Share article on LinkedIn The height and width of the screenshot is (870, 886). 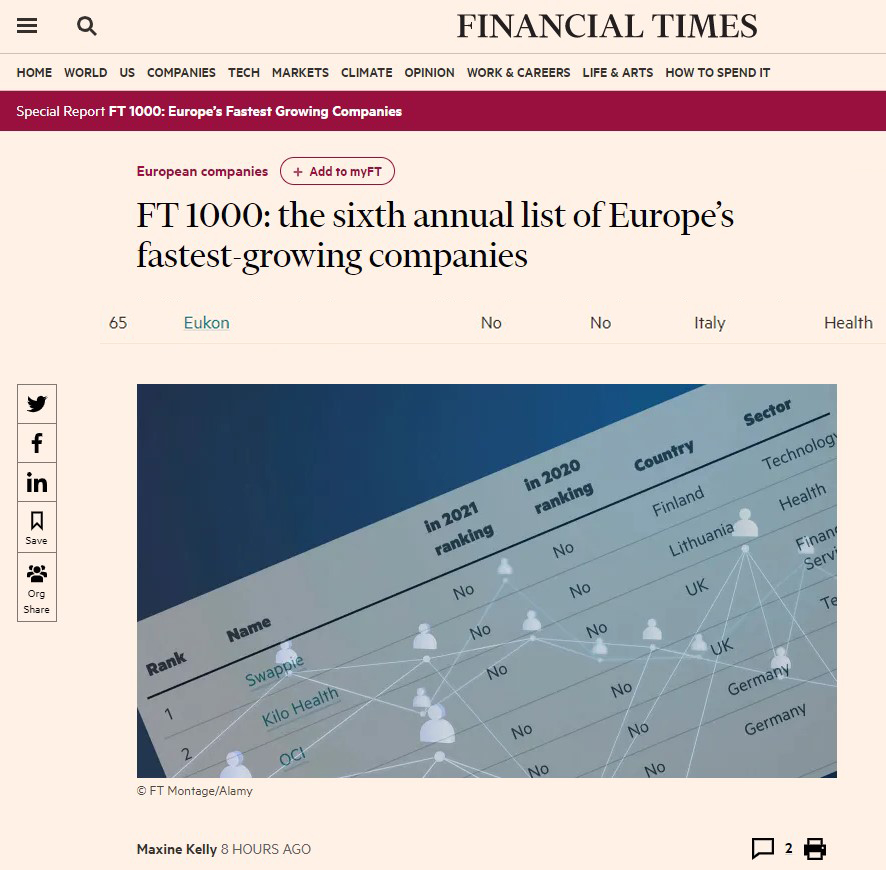pos(37,482)
